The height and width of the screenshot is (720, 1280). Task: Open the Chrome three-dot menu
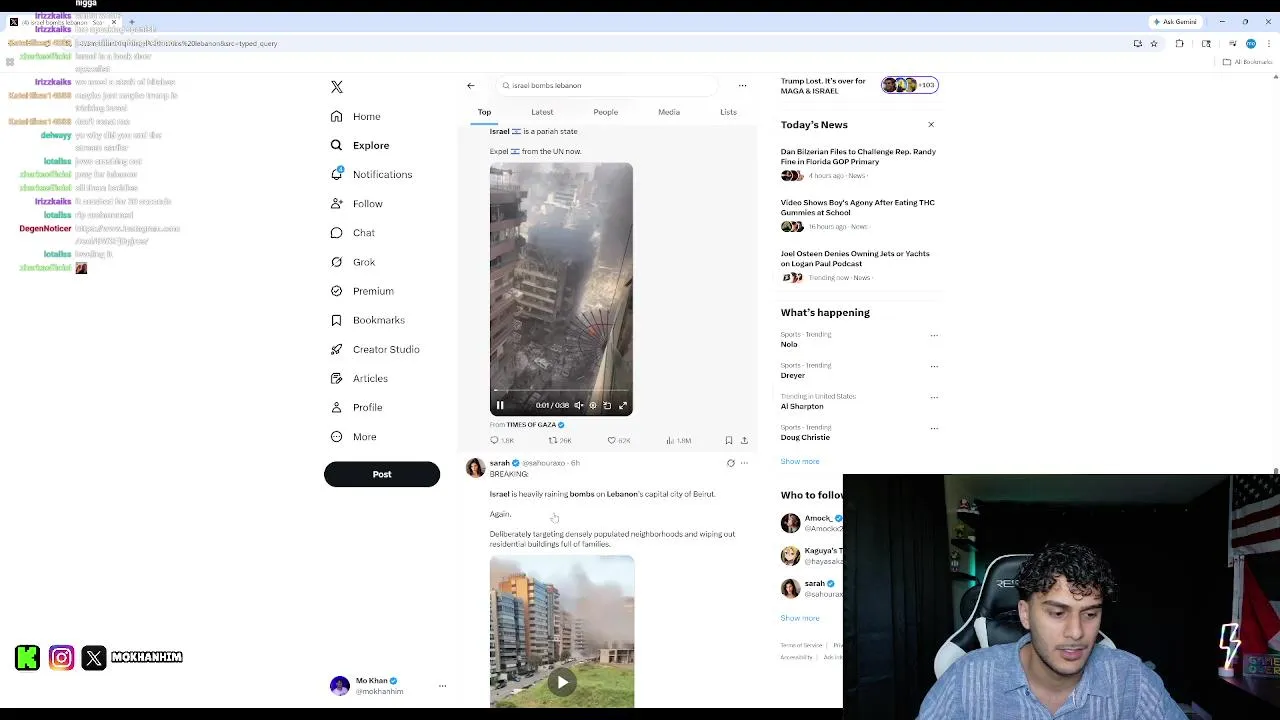(x=1269, y=43)
